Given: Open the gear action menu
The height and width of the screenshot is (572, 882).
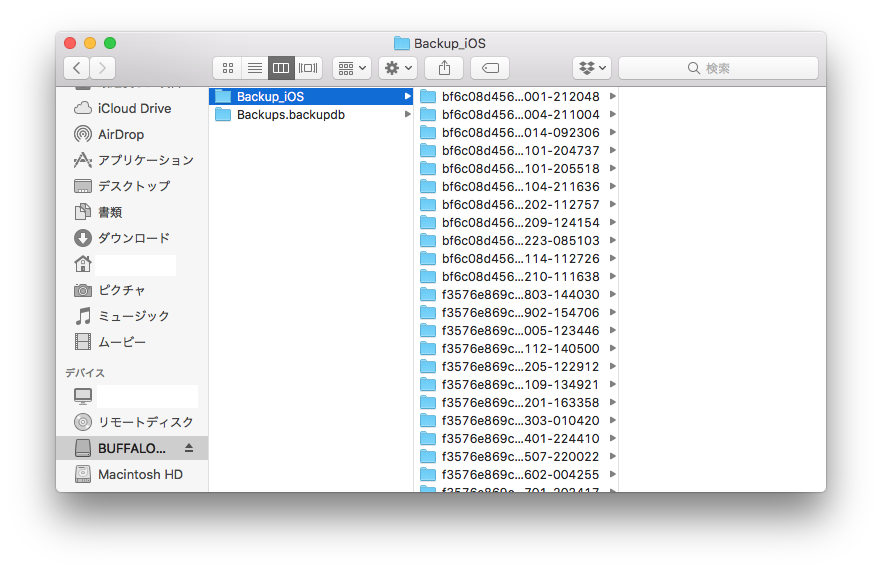Looking at the screenshot, I should coord(397,68).
